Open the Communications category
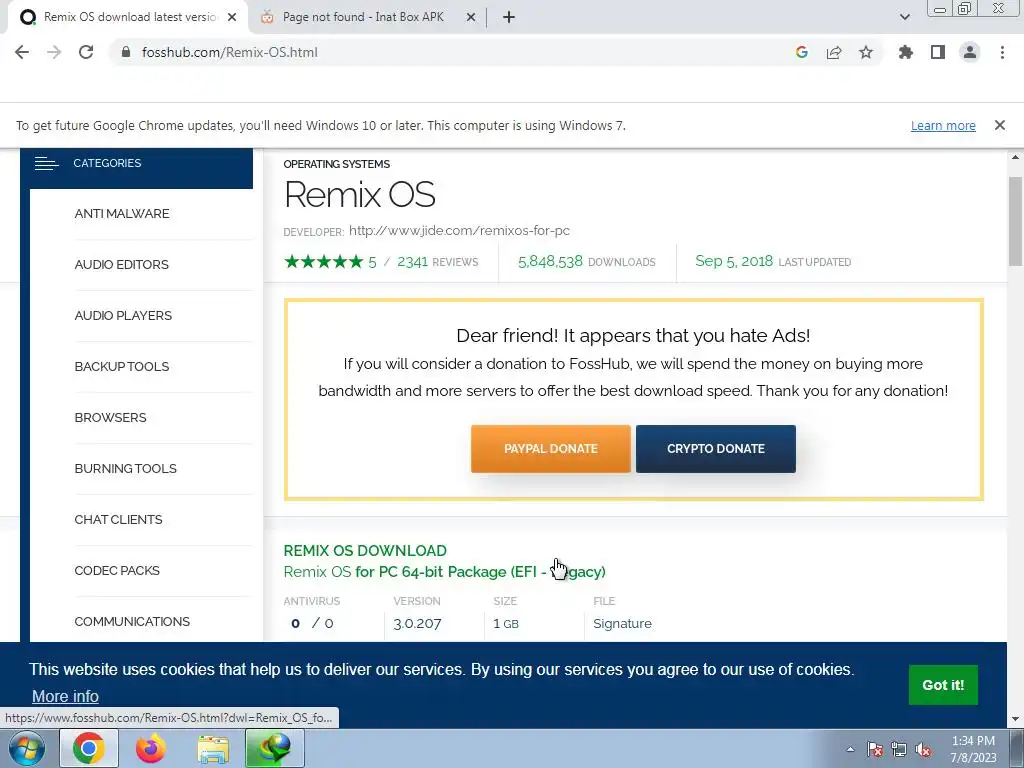The height and width of the screenshot is (768, 1024). [x=132, y=621]
